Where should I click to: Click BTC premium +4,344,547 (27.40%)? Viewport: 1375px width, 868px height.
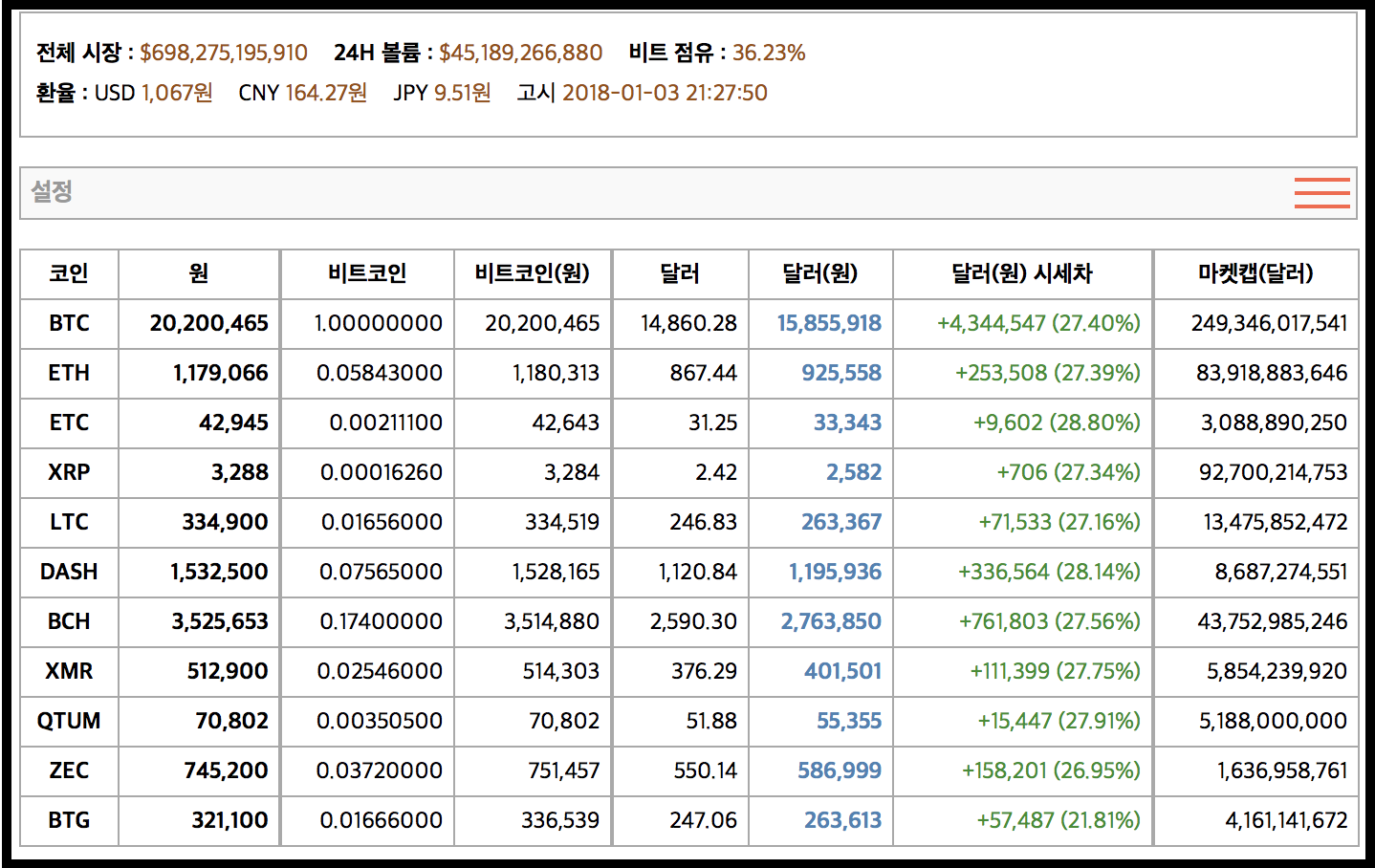pos(1038,324)
